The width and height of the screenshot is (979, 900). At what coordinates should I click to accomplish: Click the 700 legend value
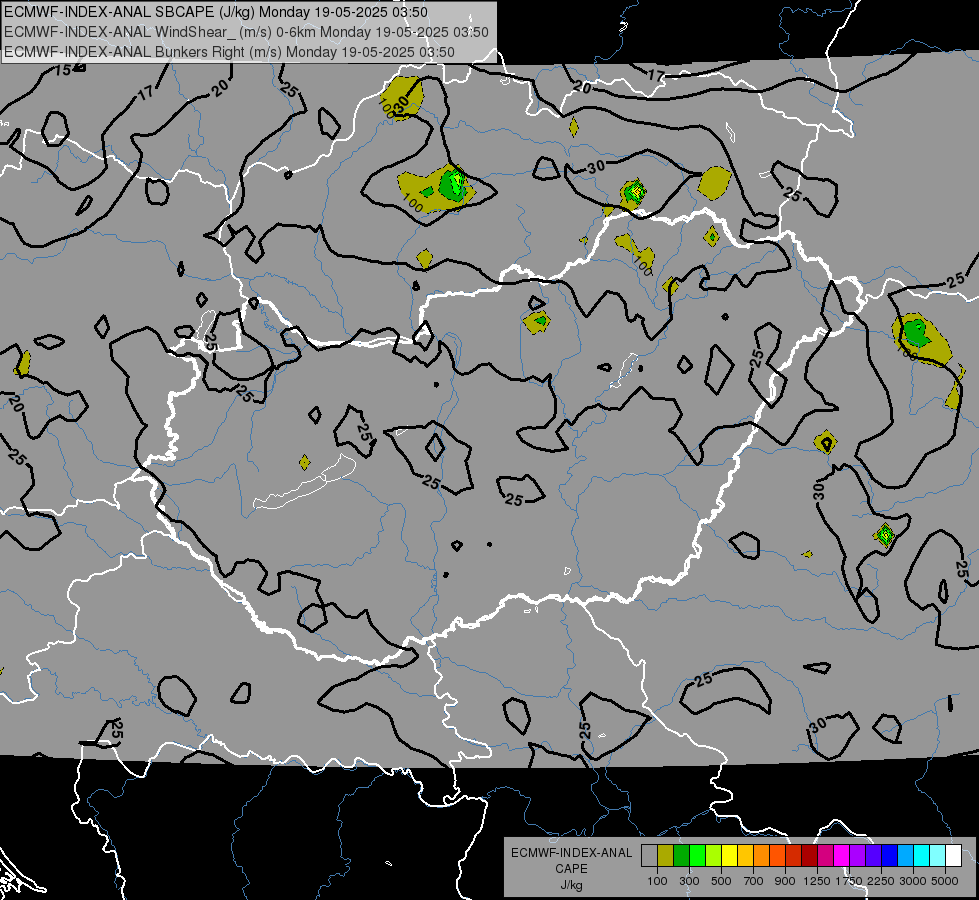(x=754, y=881)
